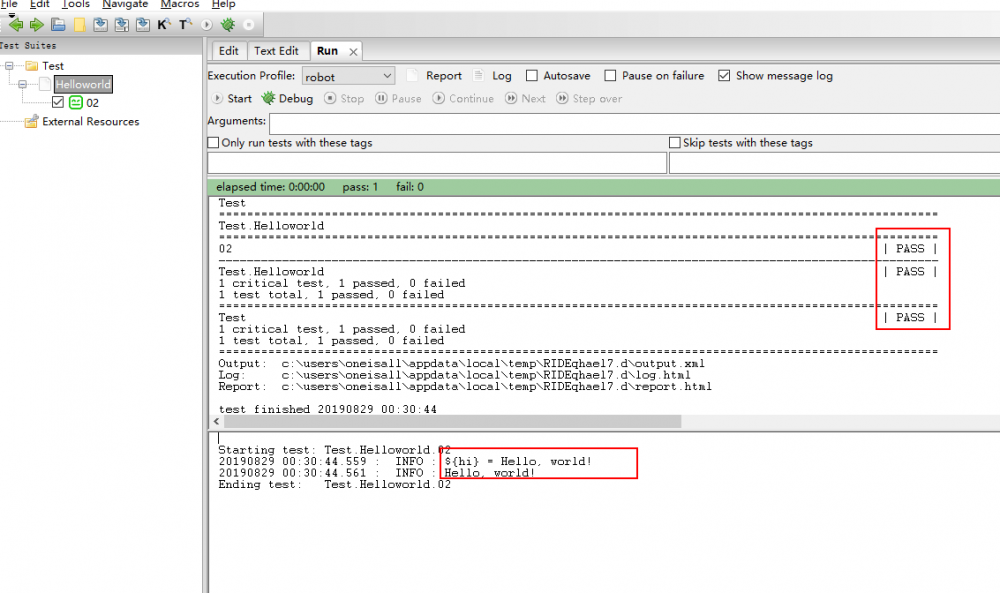Open the Execution Profile robot dropdown
The image size is (1000, 593).
[x=348, y=76]
